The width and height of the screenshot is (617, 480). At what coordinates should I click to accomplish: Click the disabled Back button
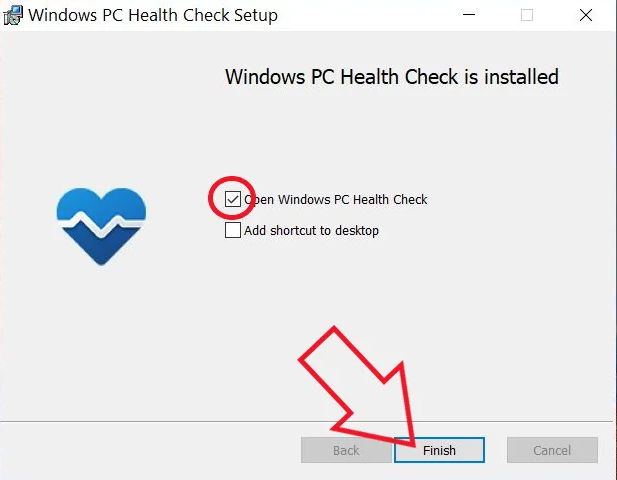coord(346,450)
